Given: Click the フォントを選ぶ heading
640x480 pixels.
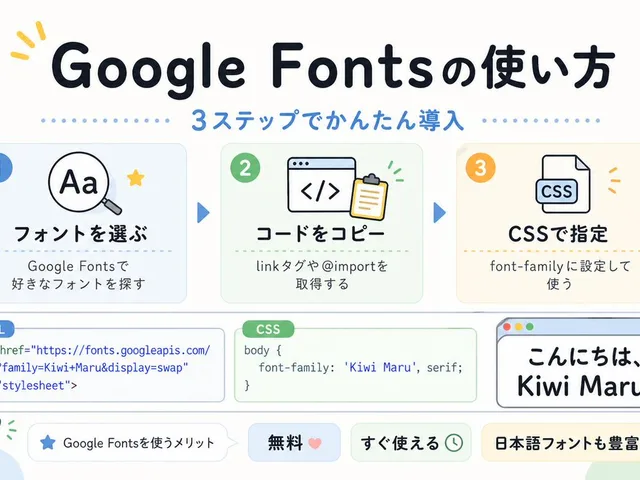Looking at the screenshot, I should tap(81, 233).
